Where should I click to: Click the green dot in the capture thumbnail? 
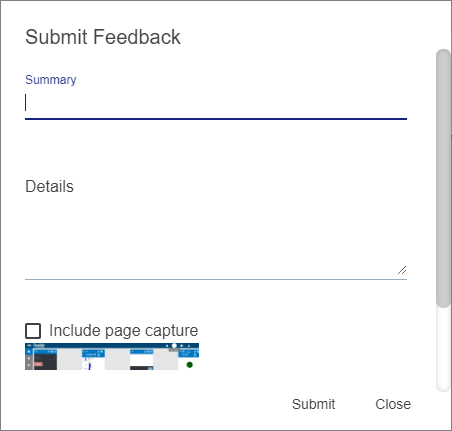(x=190, y=365)
